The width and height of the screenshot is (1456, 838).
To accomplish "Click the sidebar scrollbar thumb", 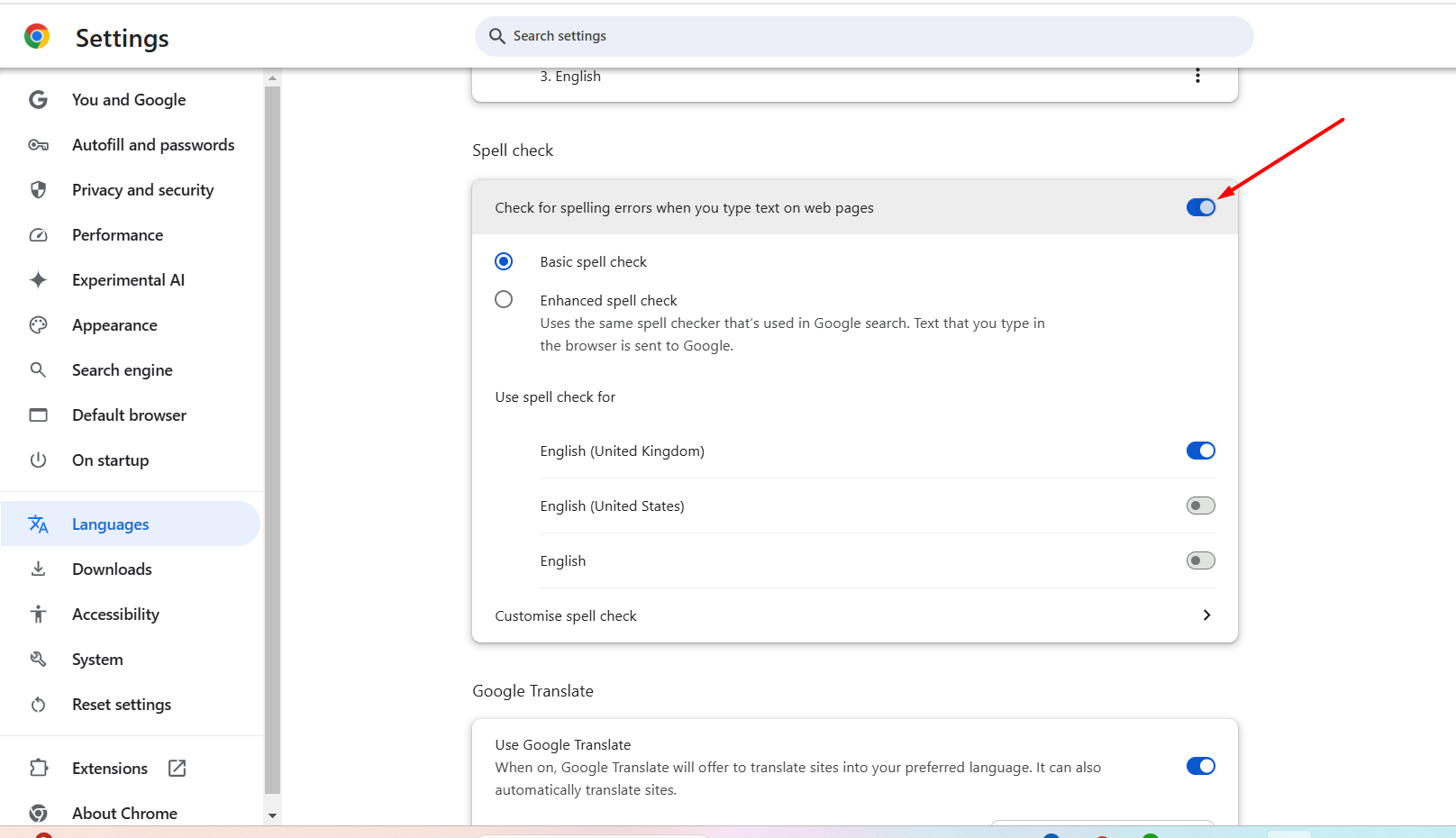I will click(x=272, y=440).
